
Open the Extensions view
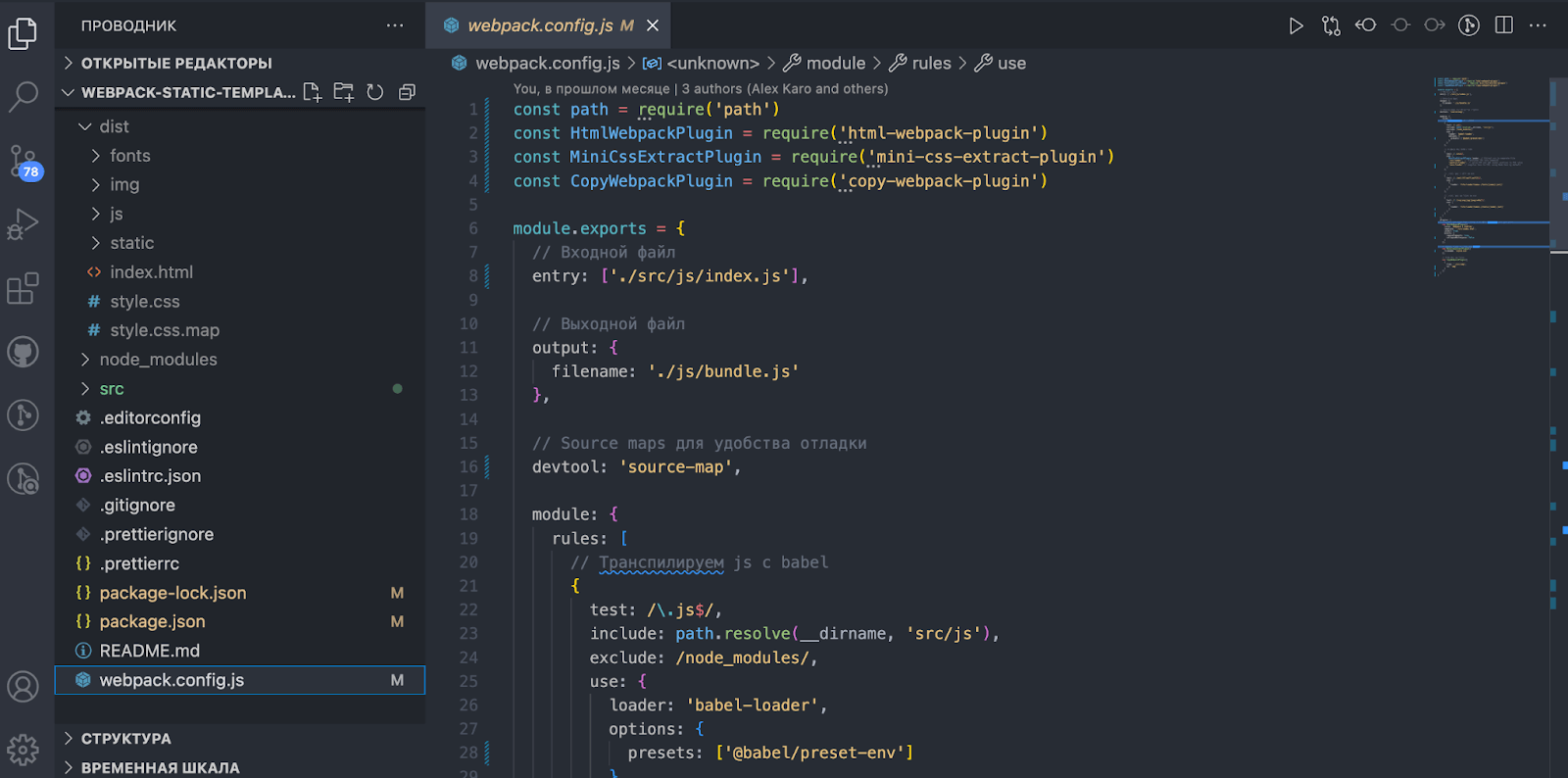pyautogui.click(x=24, y=289)
